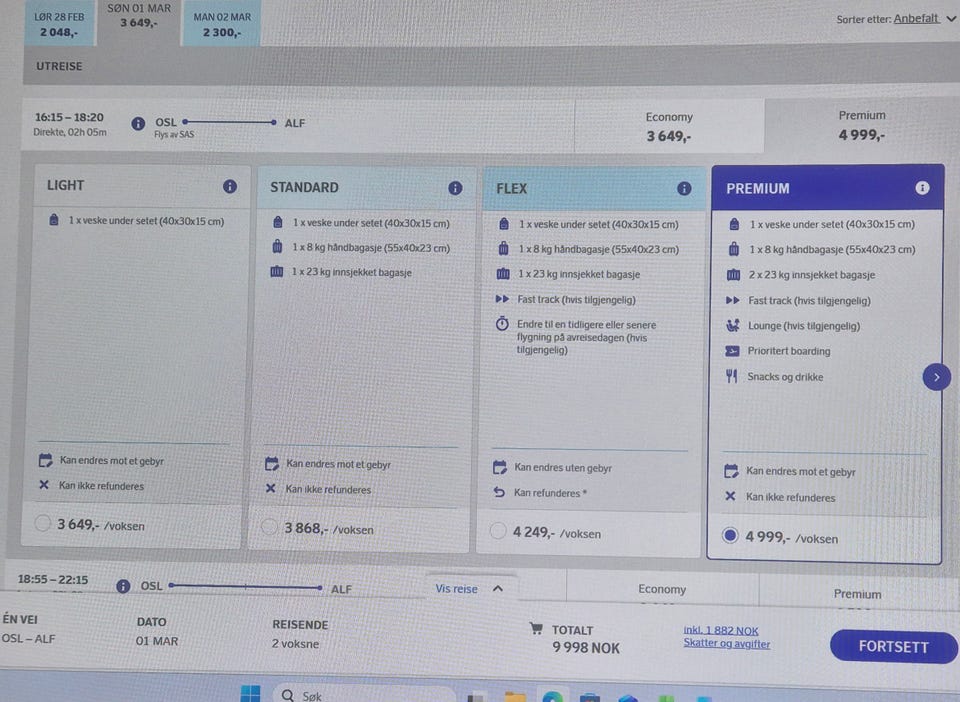Viewport: 960px width, 702px height.
Task: Click inkl. 1 882 NOK link
Action: point(721,630)
